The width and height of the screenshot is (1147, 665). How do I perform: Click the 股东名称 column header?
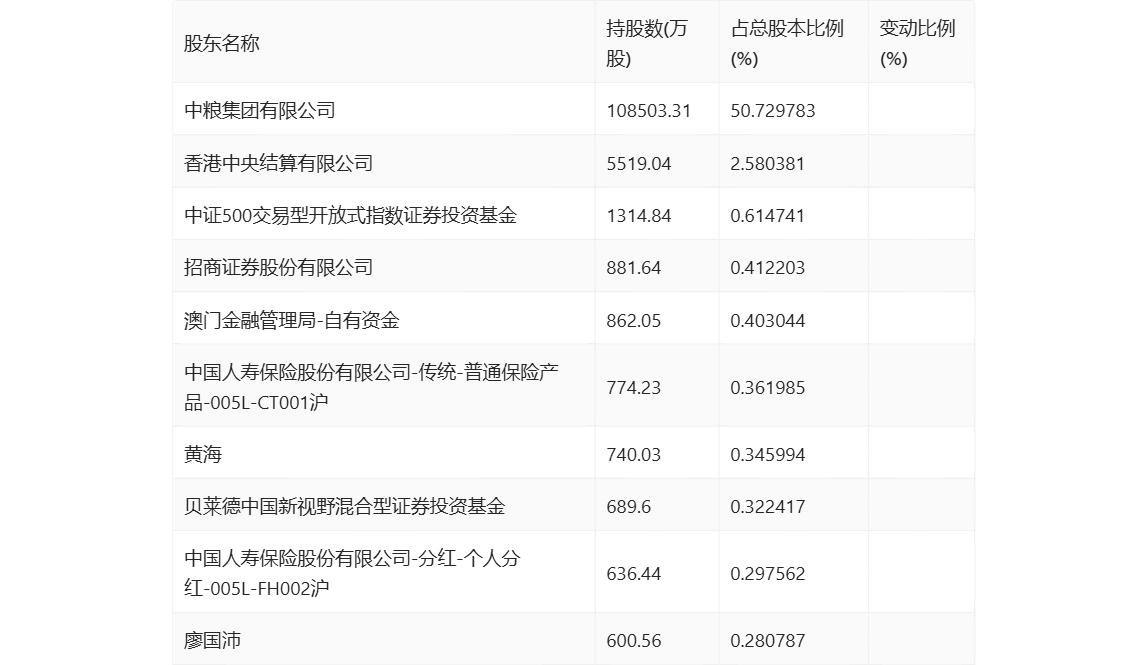click(x=222, y=44)
